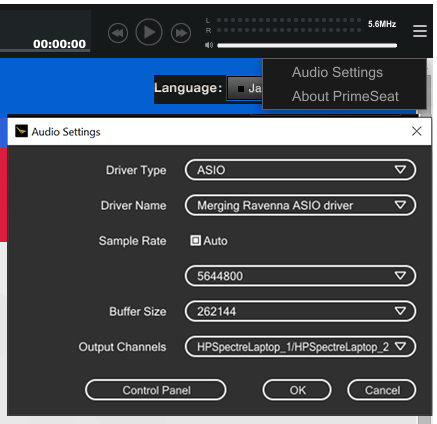Screen dimensions: 437x424
Task: Expand the 5644800 sample rate dropdown
Action: point(300,276)
